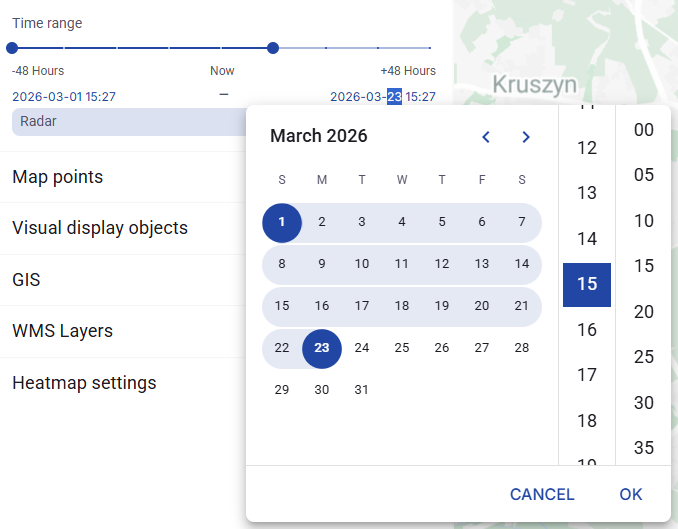This screenshot has height=529, width=678.
Task: Pick minute 30 in minutes column
Action: point(643,403)
